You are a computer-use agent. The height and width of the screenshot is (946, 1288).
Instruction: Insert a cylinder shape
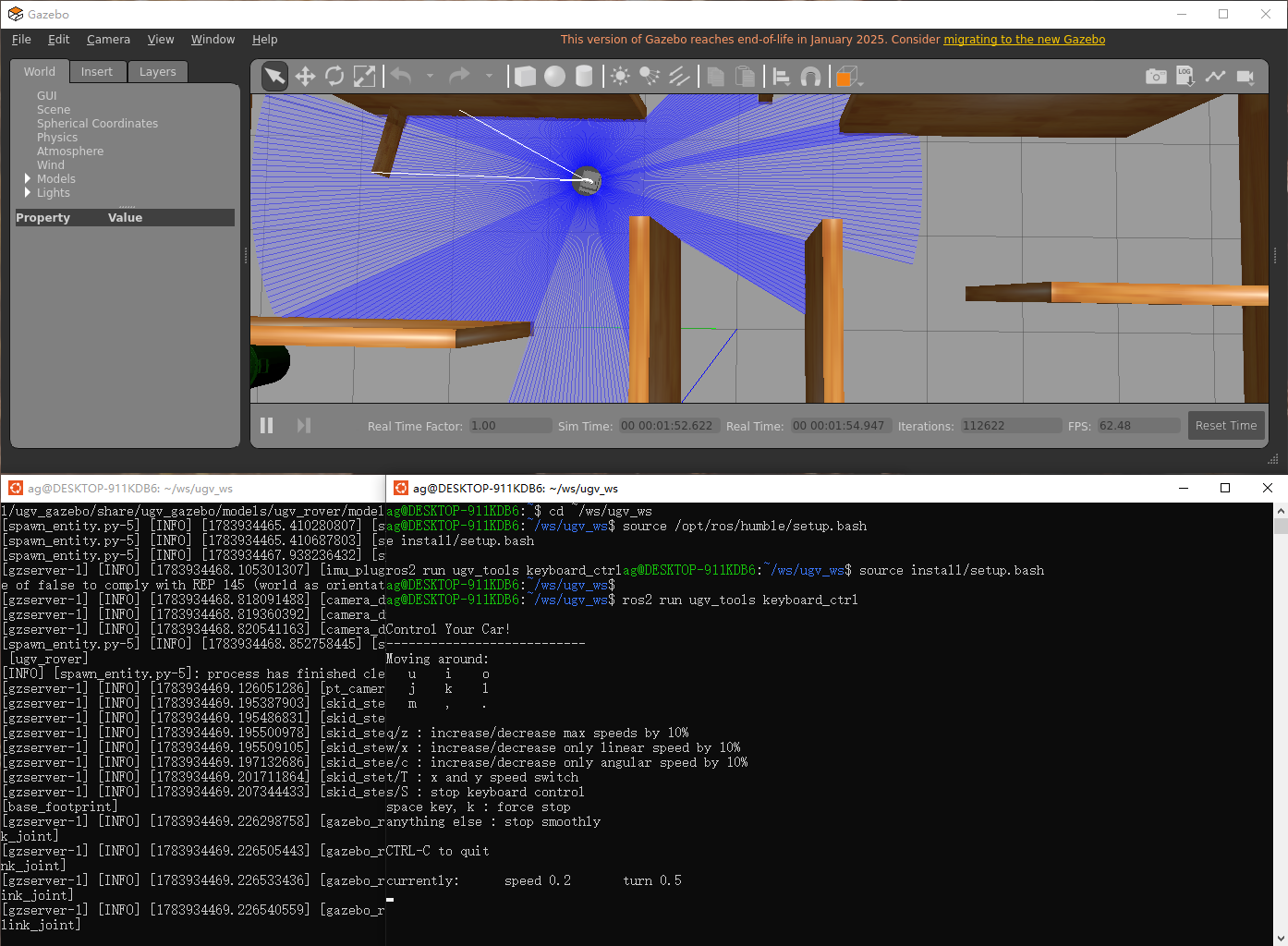(584, 77)
